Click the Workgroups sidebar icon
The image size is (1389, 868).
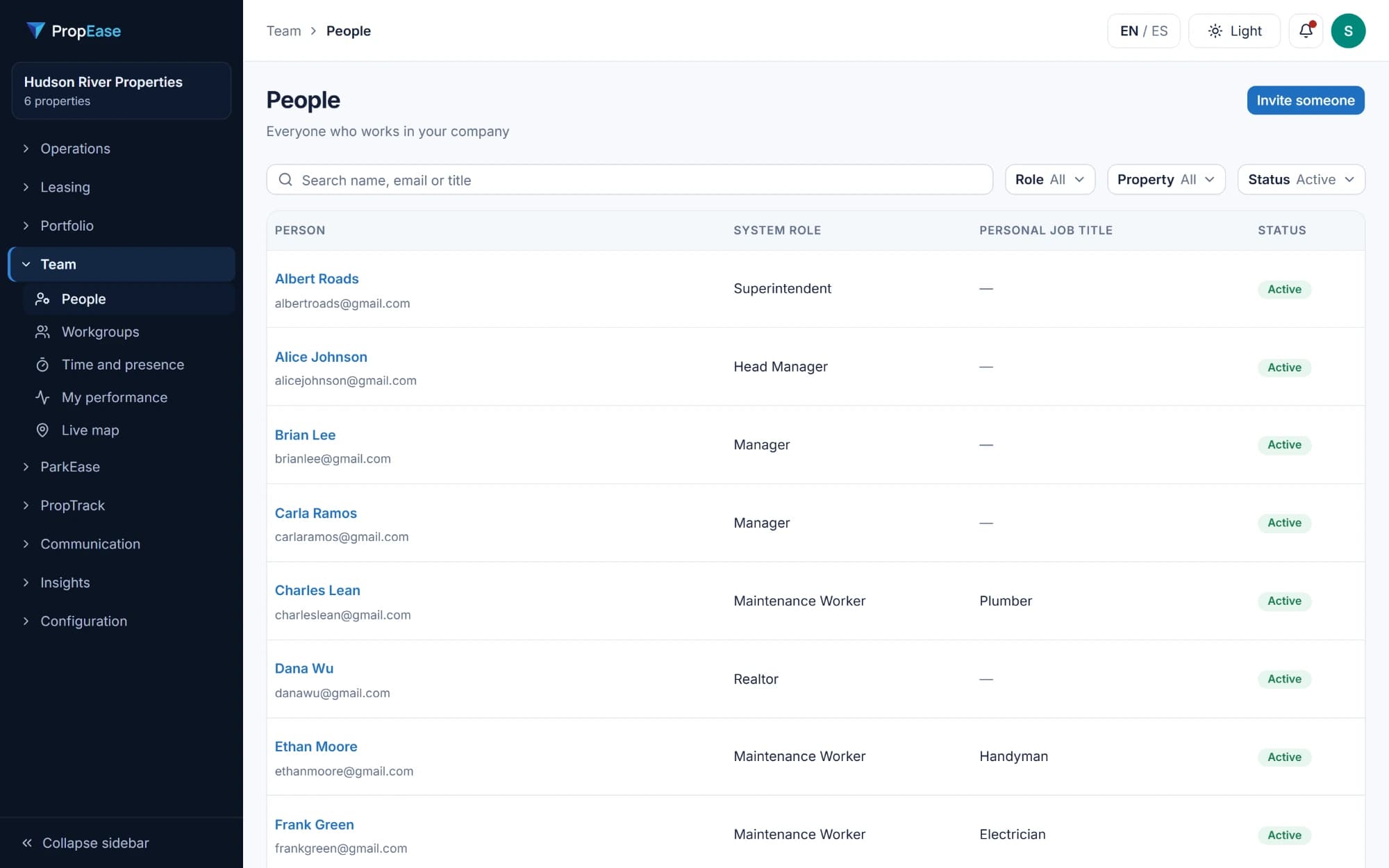pos(42,332)
